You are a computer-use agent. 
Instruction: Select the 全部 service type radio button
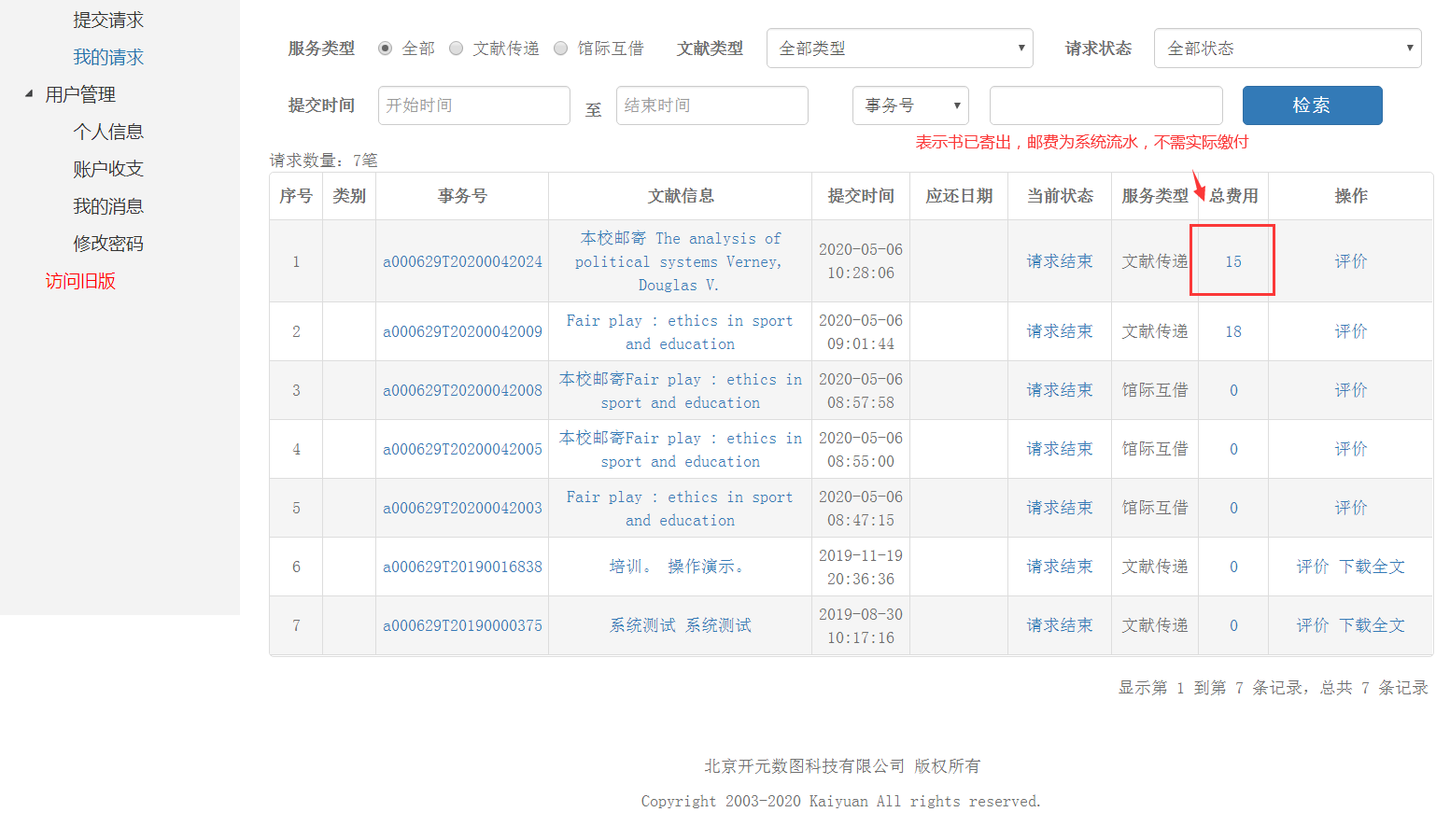pos(385,49)
